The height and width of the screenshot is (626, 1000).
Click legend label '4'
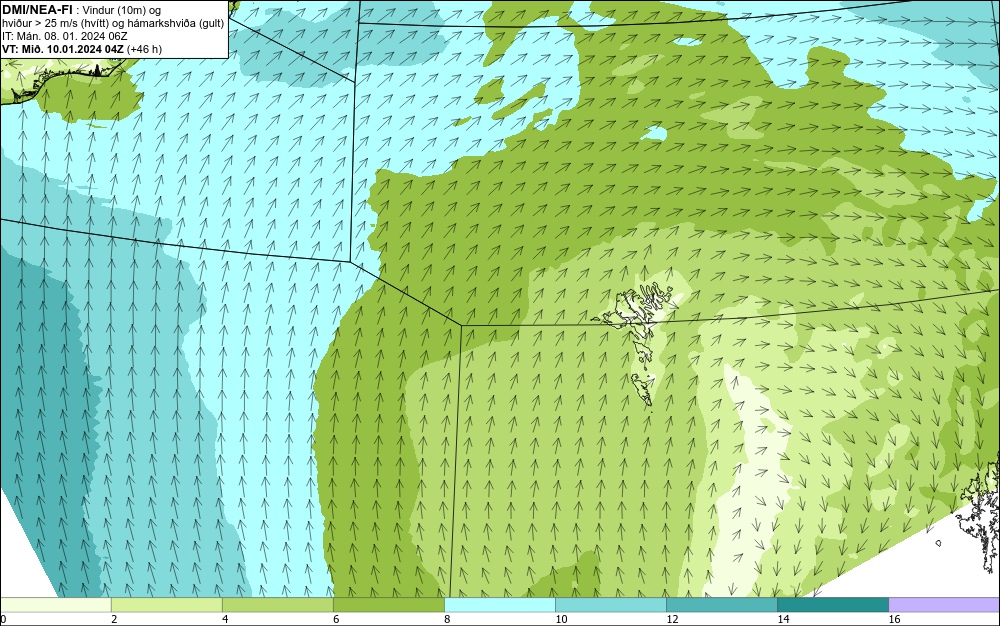pyautogui.click(x=225, y=619)
